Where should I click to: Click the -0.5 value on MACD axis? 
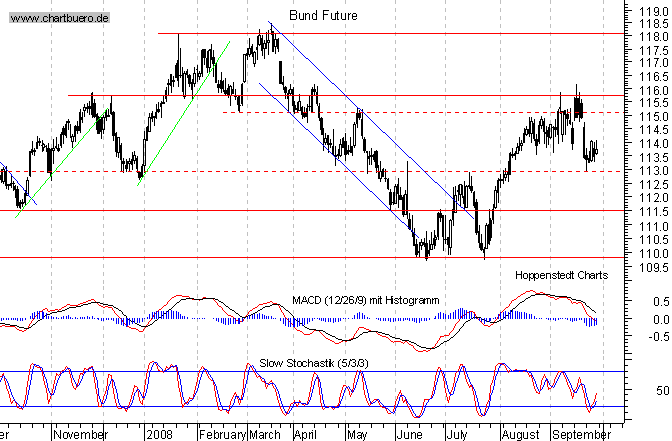point(655,336)
